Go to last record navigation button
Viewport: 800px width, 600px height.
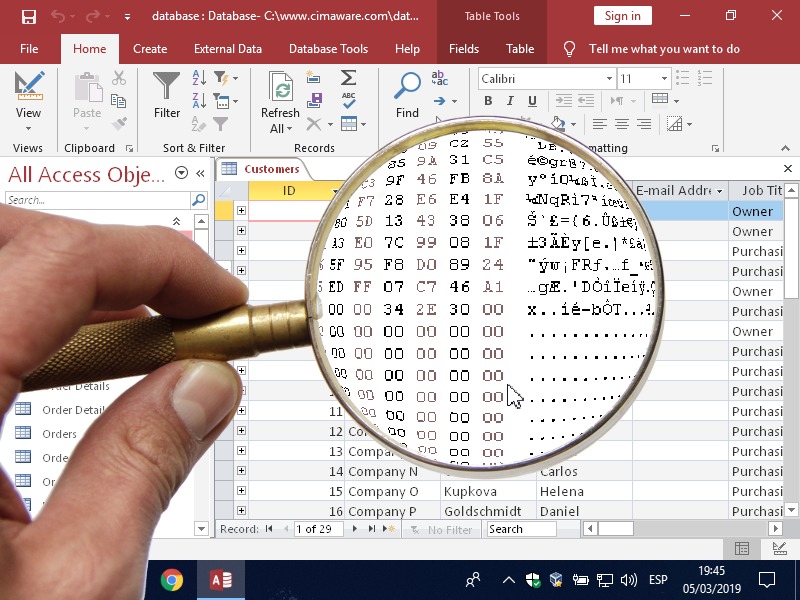(x=371, y=529)
